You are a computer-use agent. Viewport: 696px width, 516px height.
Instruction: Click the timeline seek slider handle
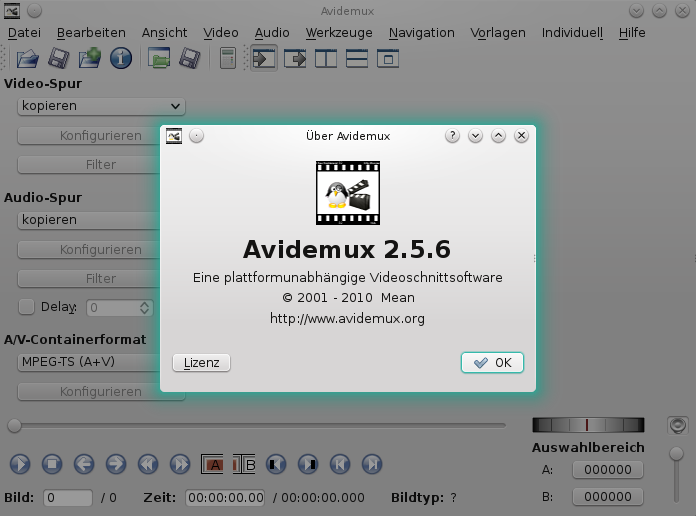tap(14, 425)
